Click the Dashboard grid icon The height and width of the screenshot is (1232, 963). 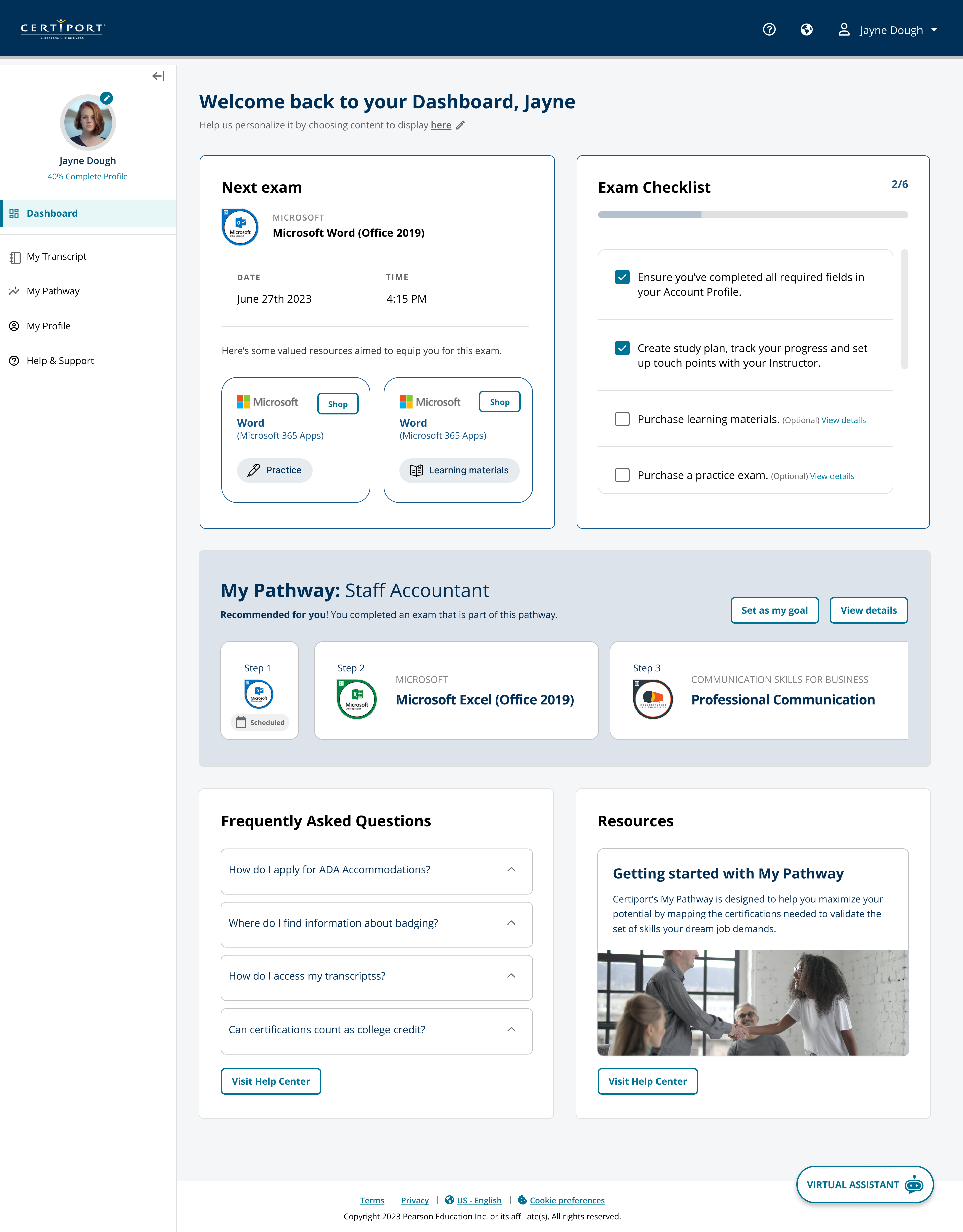click(14, 213)
